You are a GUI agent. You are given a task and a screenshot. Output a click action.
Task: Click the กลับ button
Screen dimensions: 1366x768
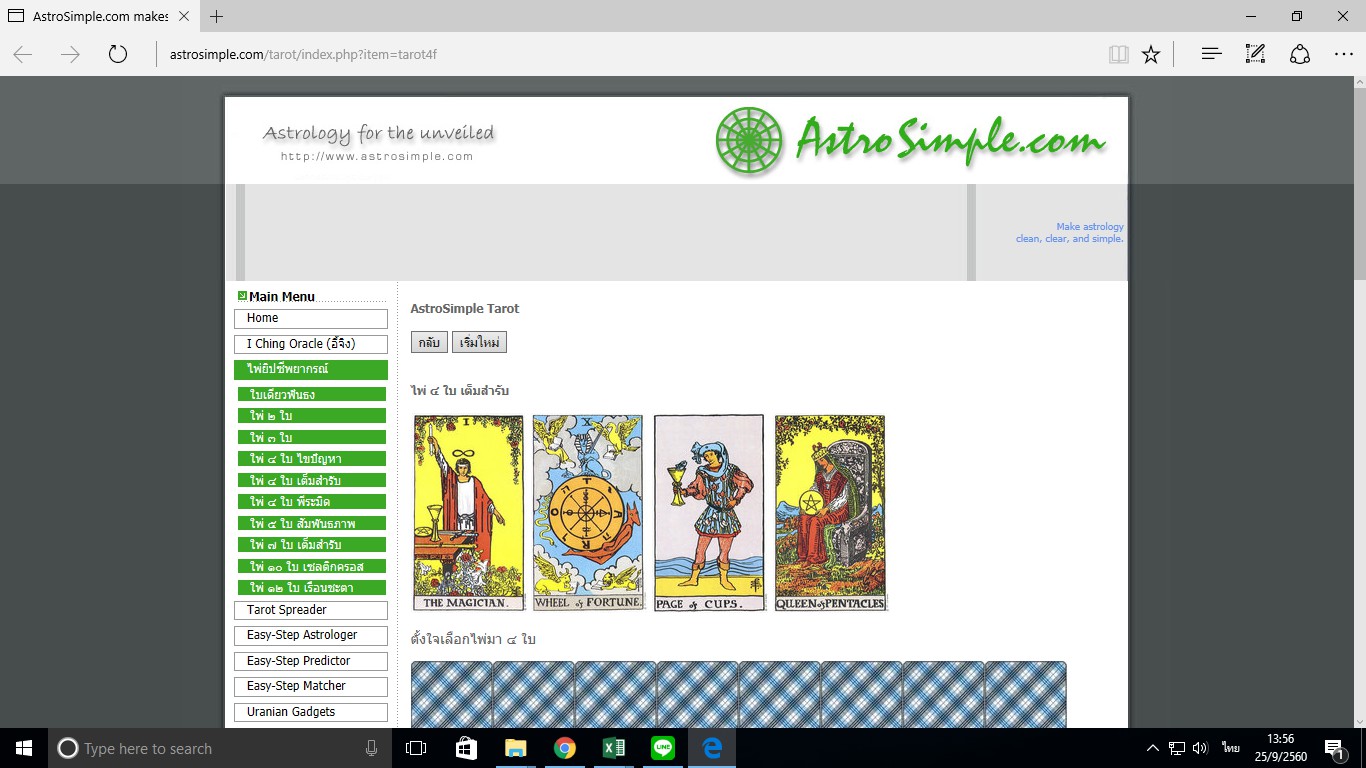click(x=429, y=342)
